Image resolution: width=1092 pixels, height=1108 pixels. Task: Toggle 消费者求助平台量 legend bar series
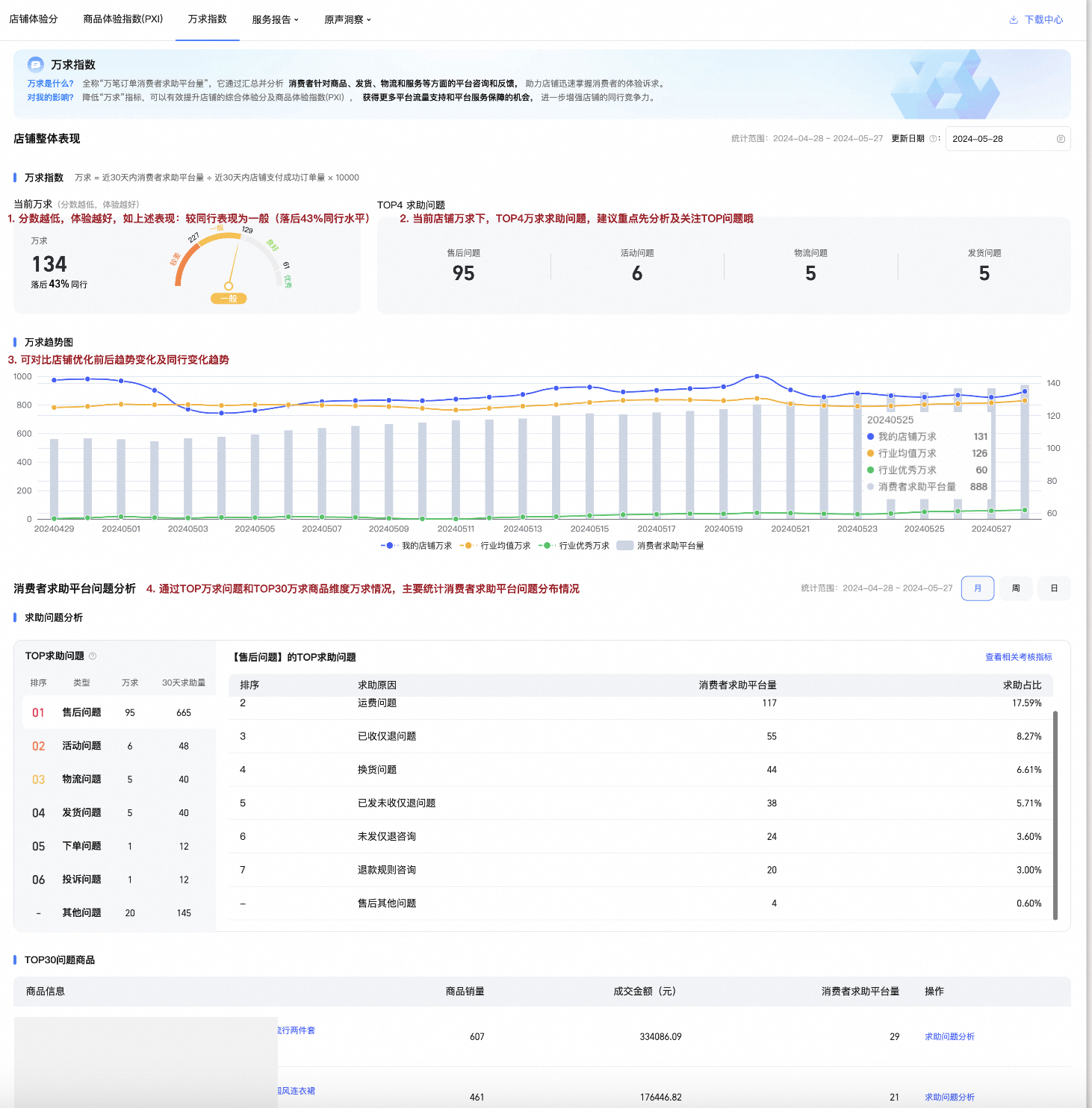pos(660,546)
